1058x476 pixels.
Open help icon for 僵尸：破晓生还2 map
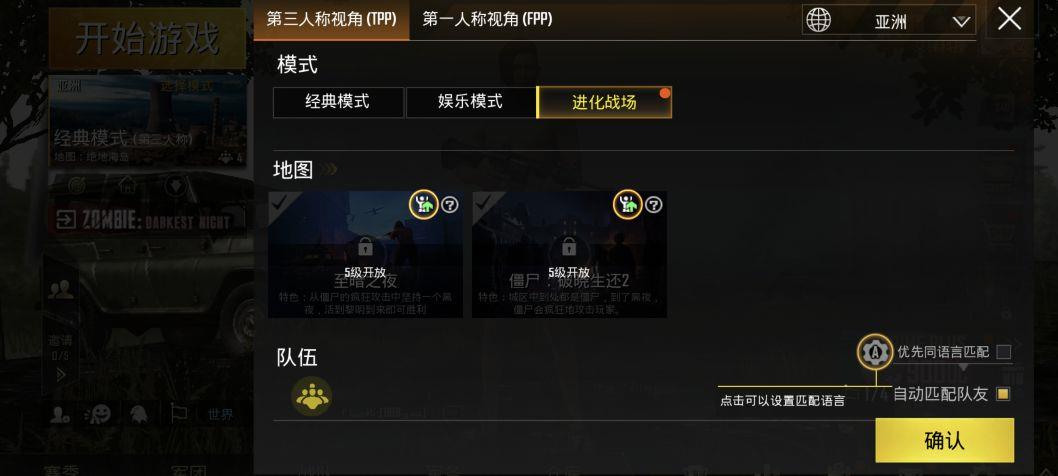pyautogui.click(x=654, y=205)
